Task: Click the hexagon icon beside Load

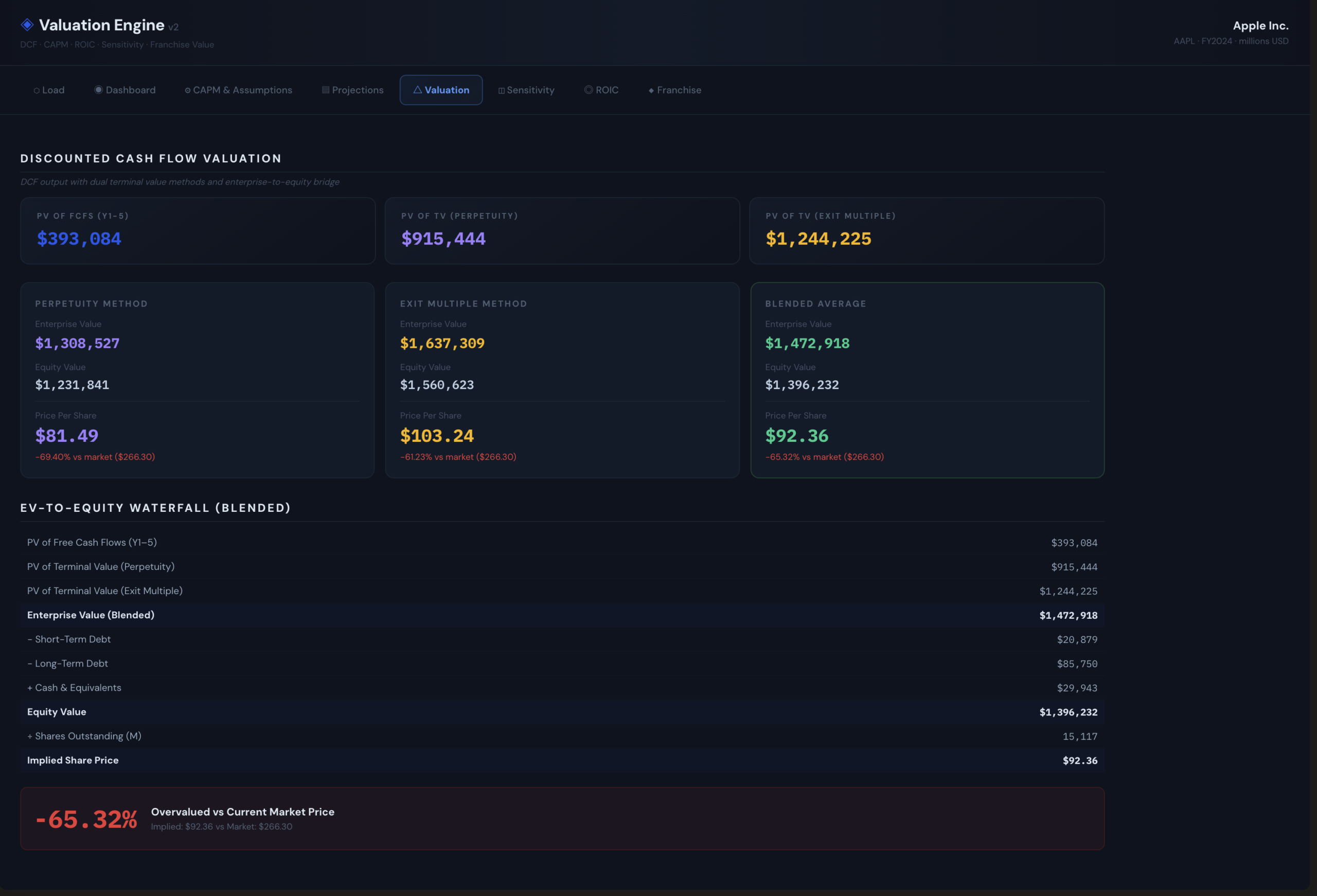Action: click(x=36, y=91)
